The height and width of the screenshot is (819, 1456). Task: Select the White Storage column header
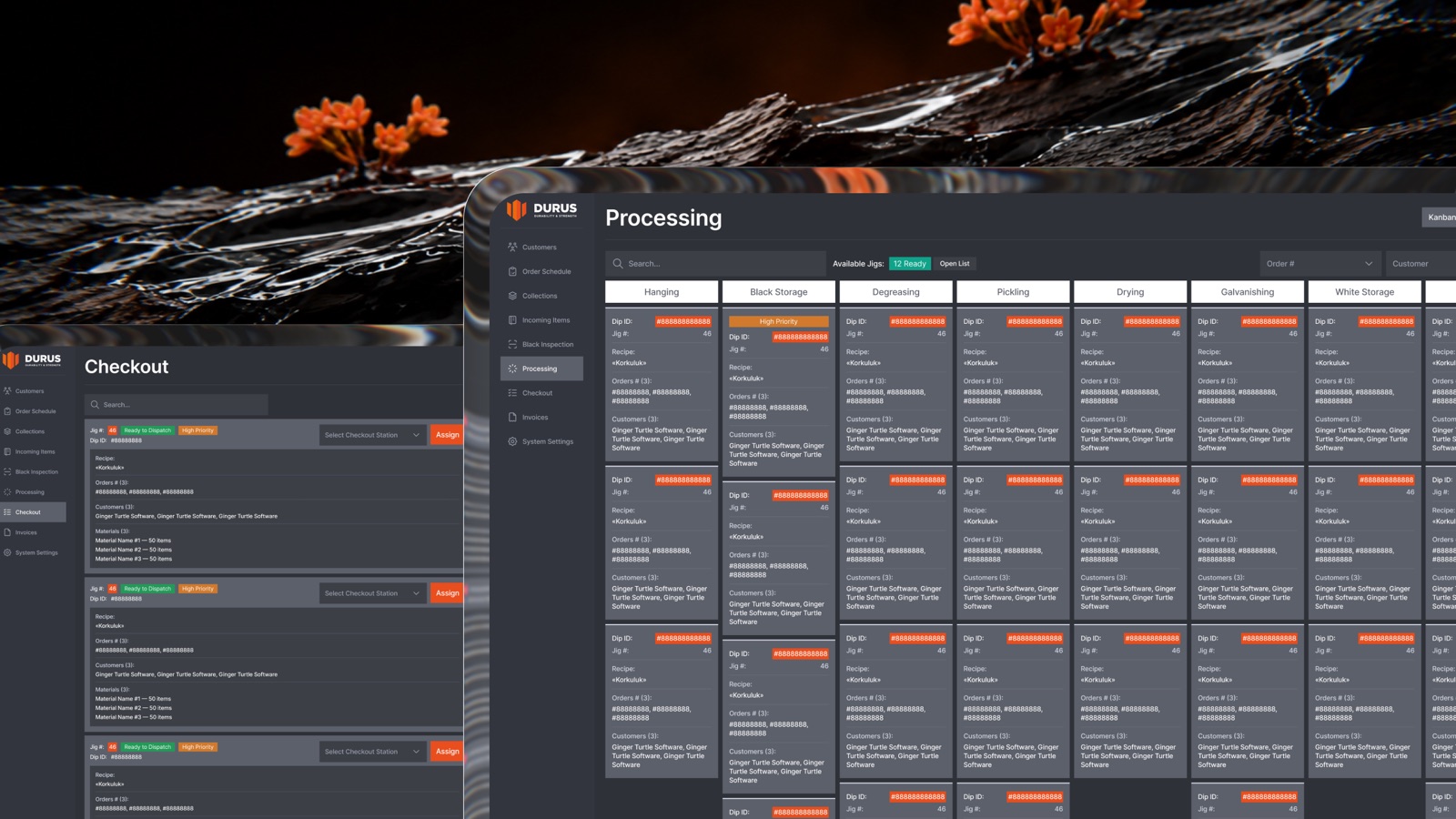[1365, 292]
